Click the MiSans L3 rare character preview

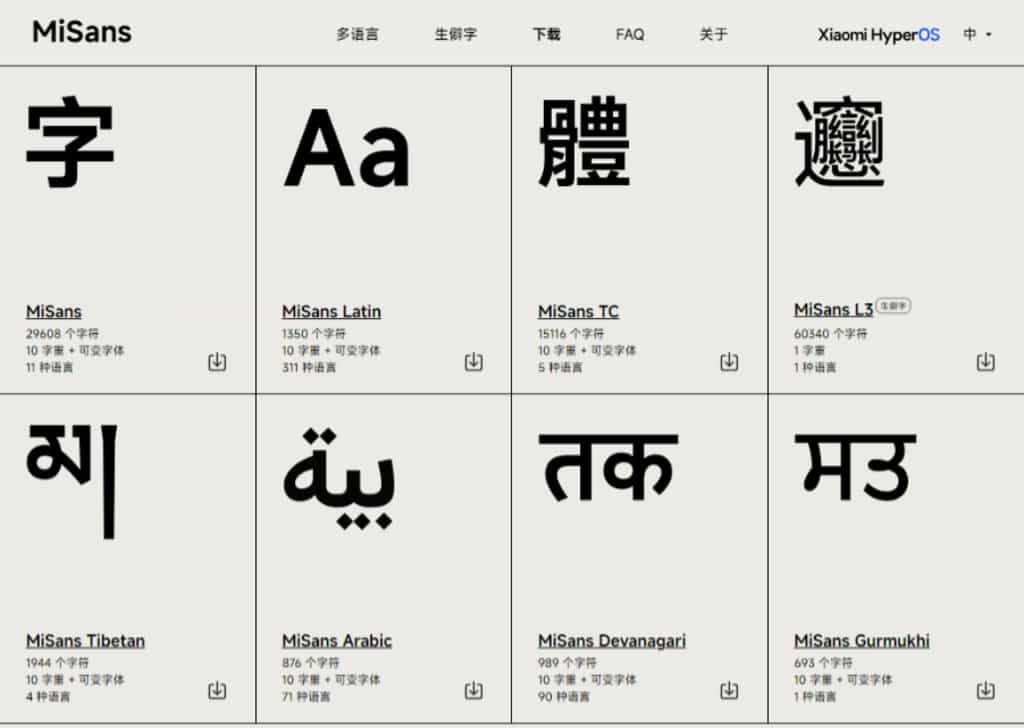[839, 142]
